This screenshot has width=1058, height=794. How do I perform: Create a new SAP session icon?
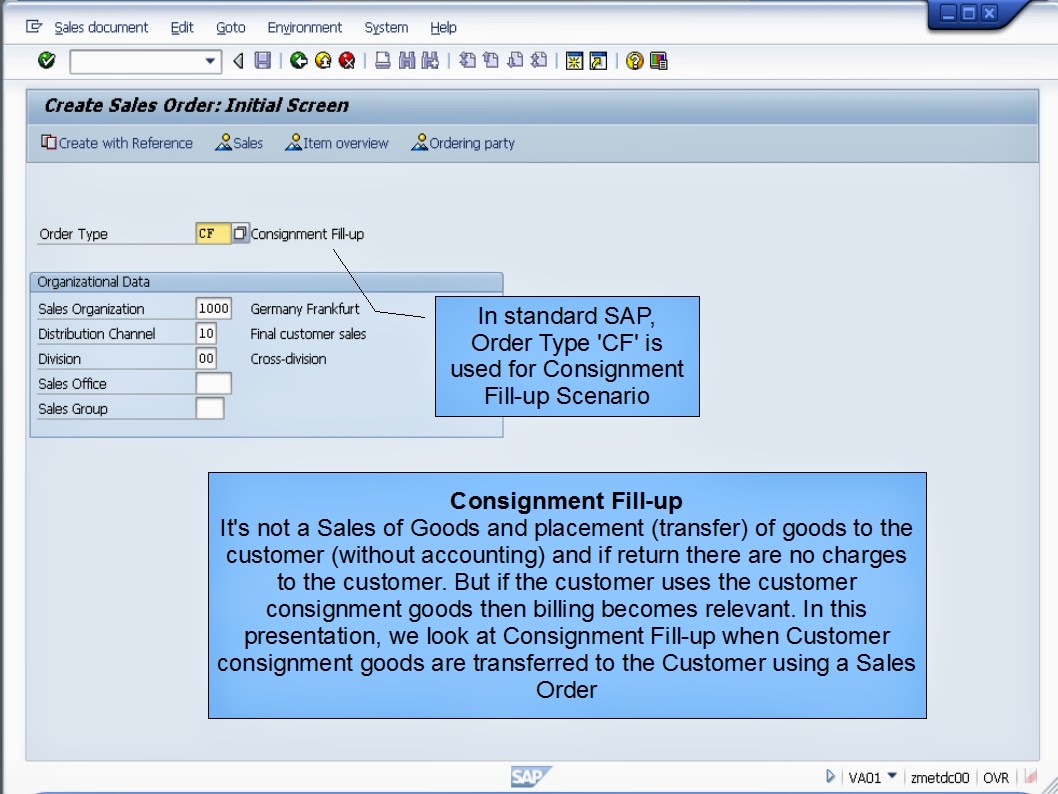(x=577, y=61)
